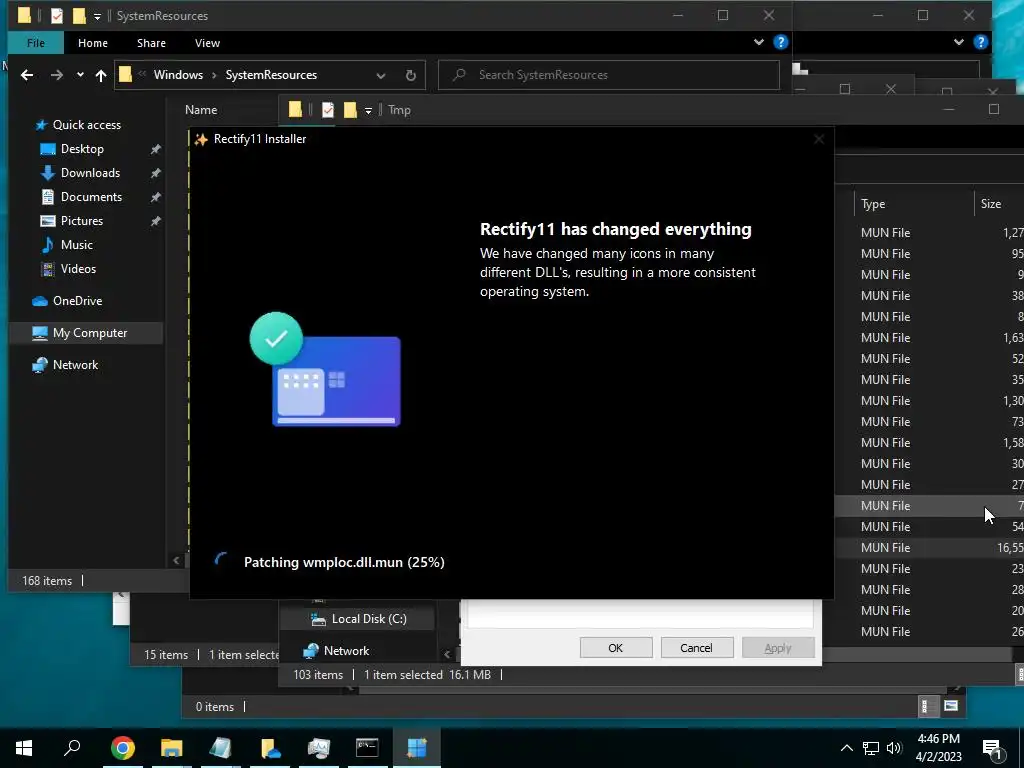Open the notification center icon
1024x768 pixels.
[x=993, y=748]
